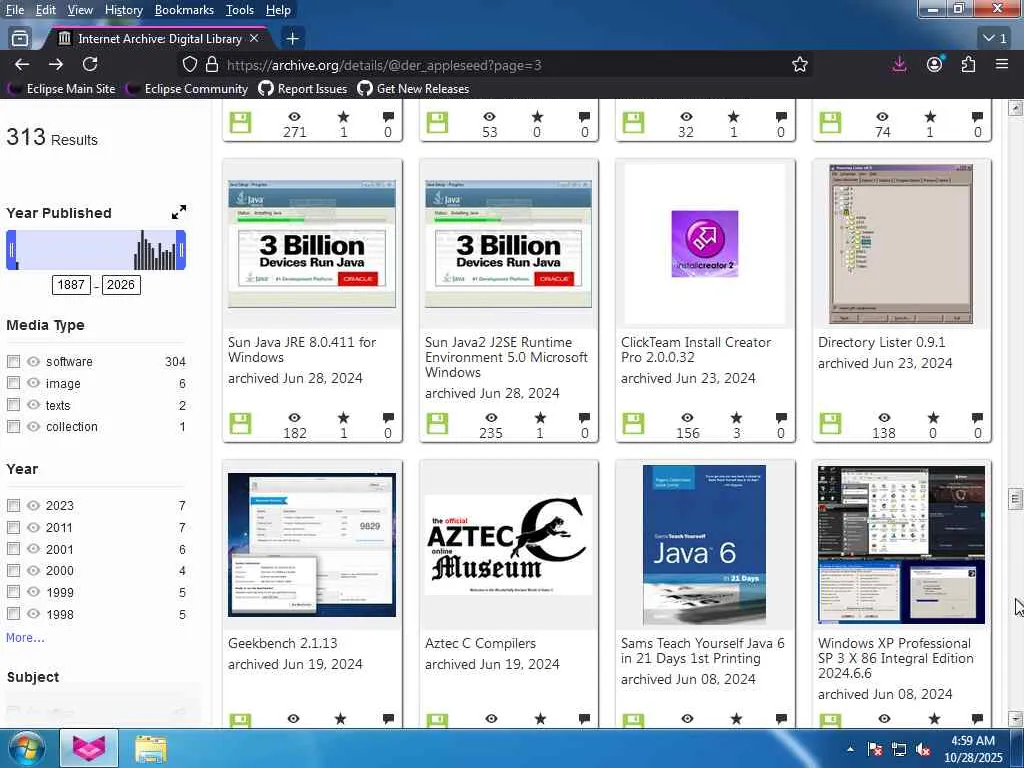Open the Bookmarks menu
1024x768 pixels.
click(184, 10)
